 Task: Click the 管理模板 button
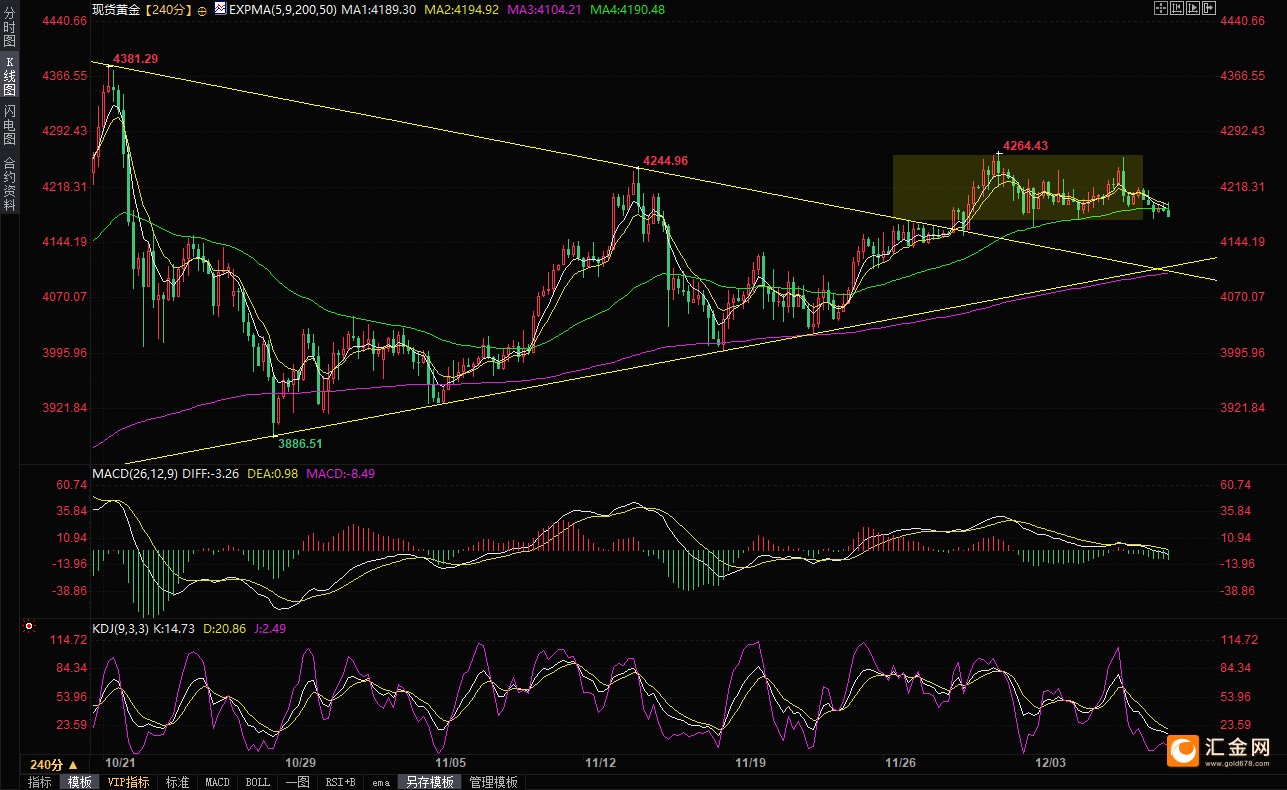[494, 782]
